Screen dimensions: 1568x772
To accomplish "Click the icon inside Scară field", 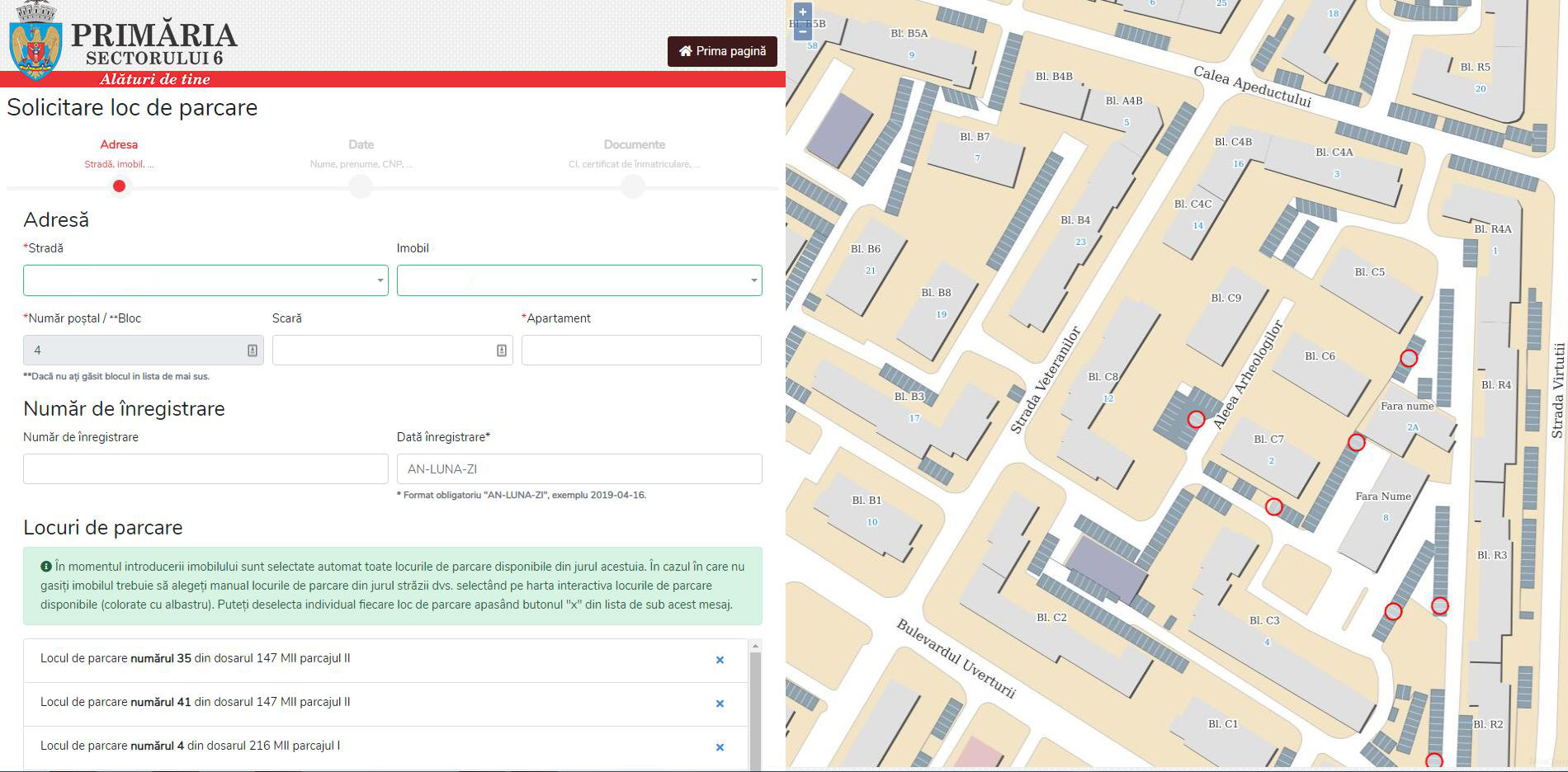I will coord(501,351).
